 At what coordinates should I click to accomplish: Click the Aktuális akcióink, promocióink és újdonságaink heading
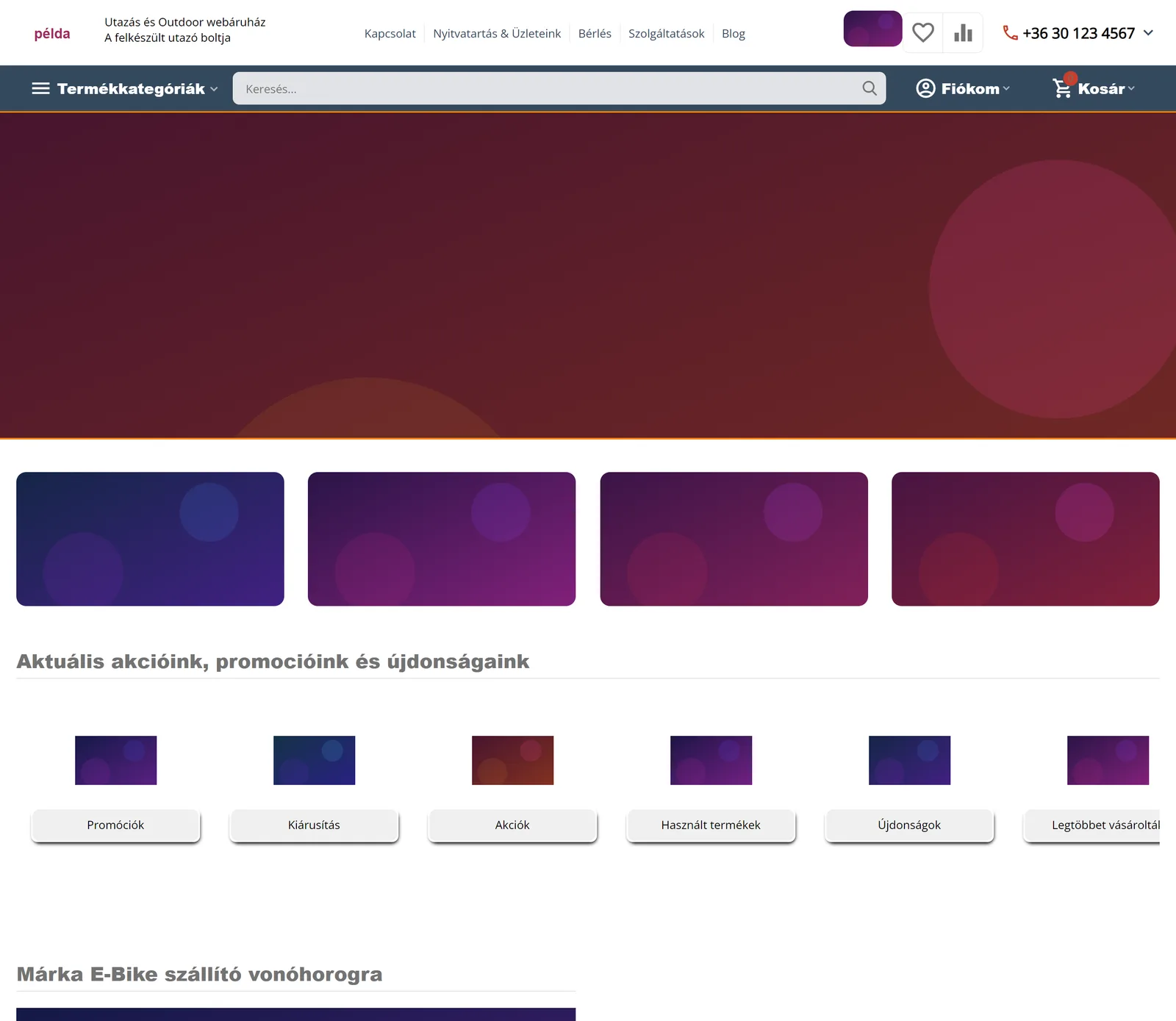point(273,662)
